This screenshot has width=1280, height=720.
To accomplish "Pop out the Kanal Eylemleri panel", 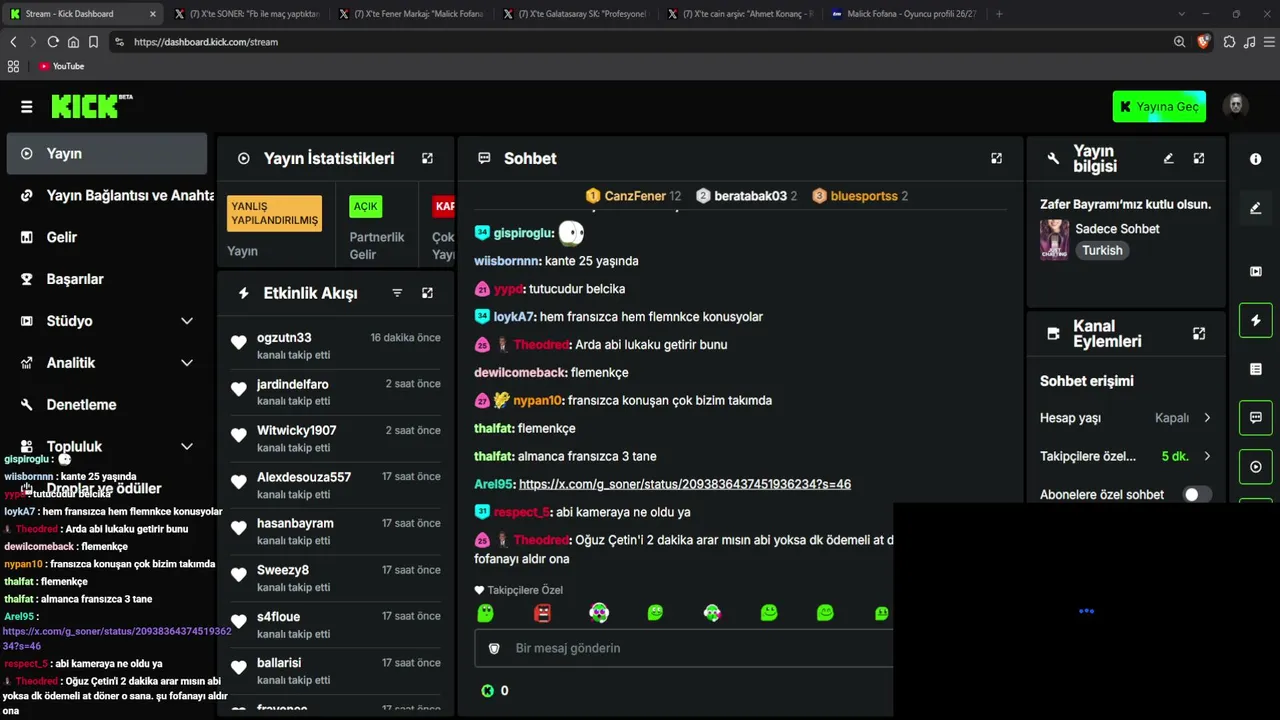I will pyautogui.click(x=1199, y=333).
